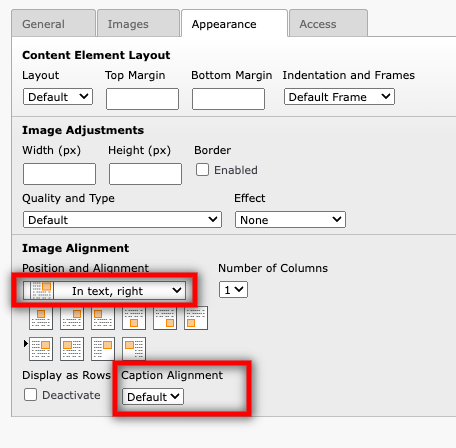Click the 'Deactivate' label text
This screenshot has width=456, height=448.
coord(71,395)
